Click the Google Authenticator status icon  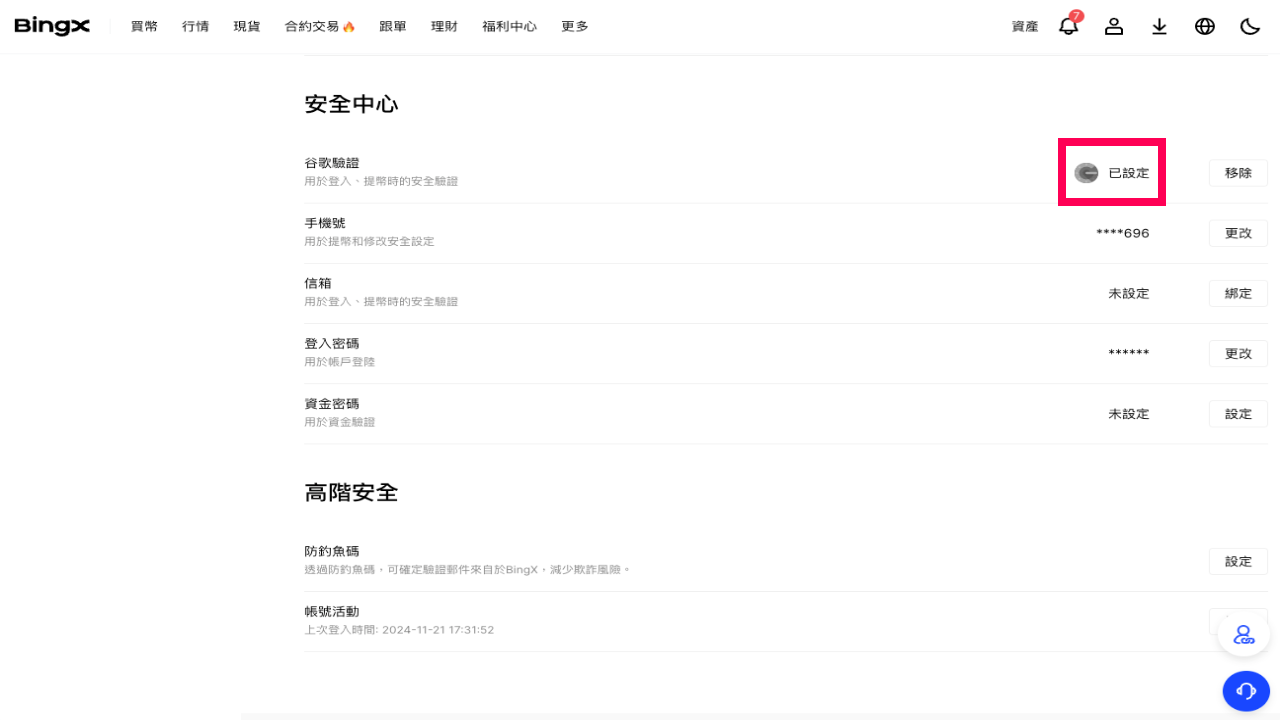[x=1086, y=172]
